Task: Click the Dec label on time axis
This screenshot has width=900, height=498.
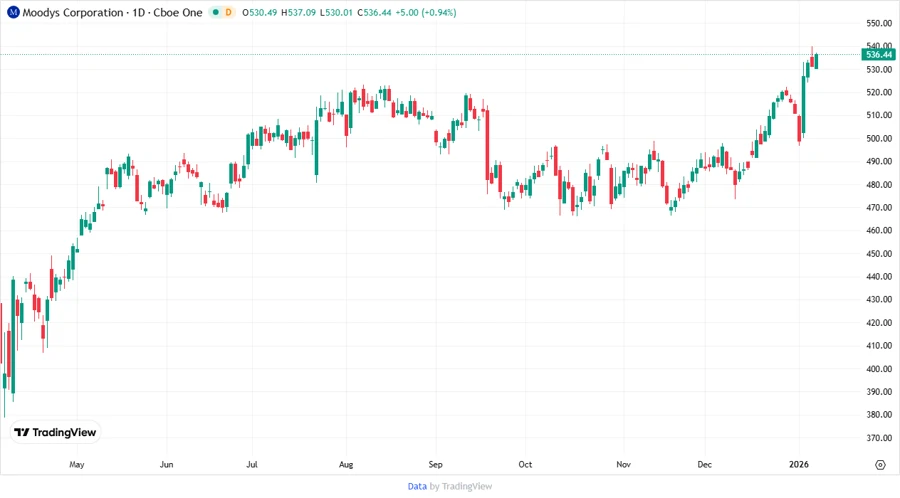Action: click(704, 464)
